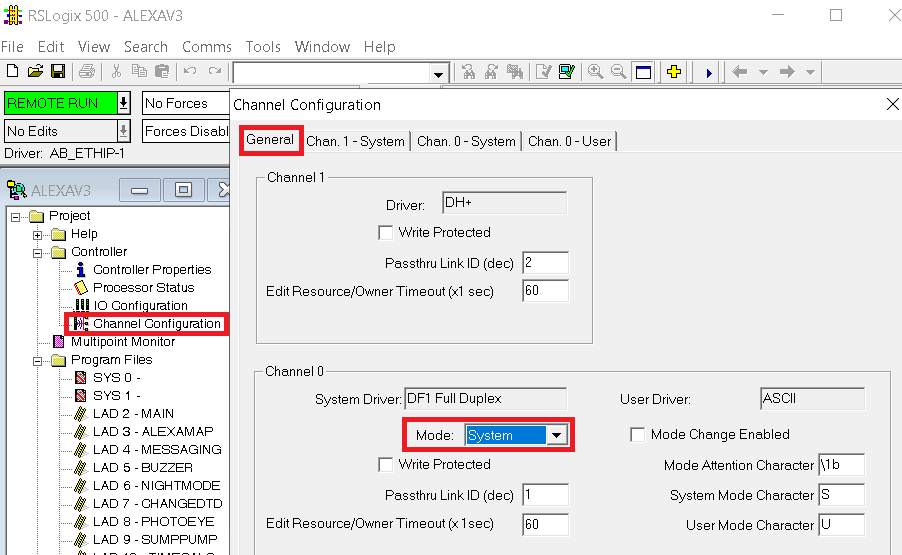Open the Channel 0 Mode dropdown

tap(556, 435)
